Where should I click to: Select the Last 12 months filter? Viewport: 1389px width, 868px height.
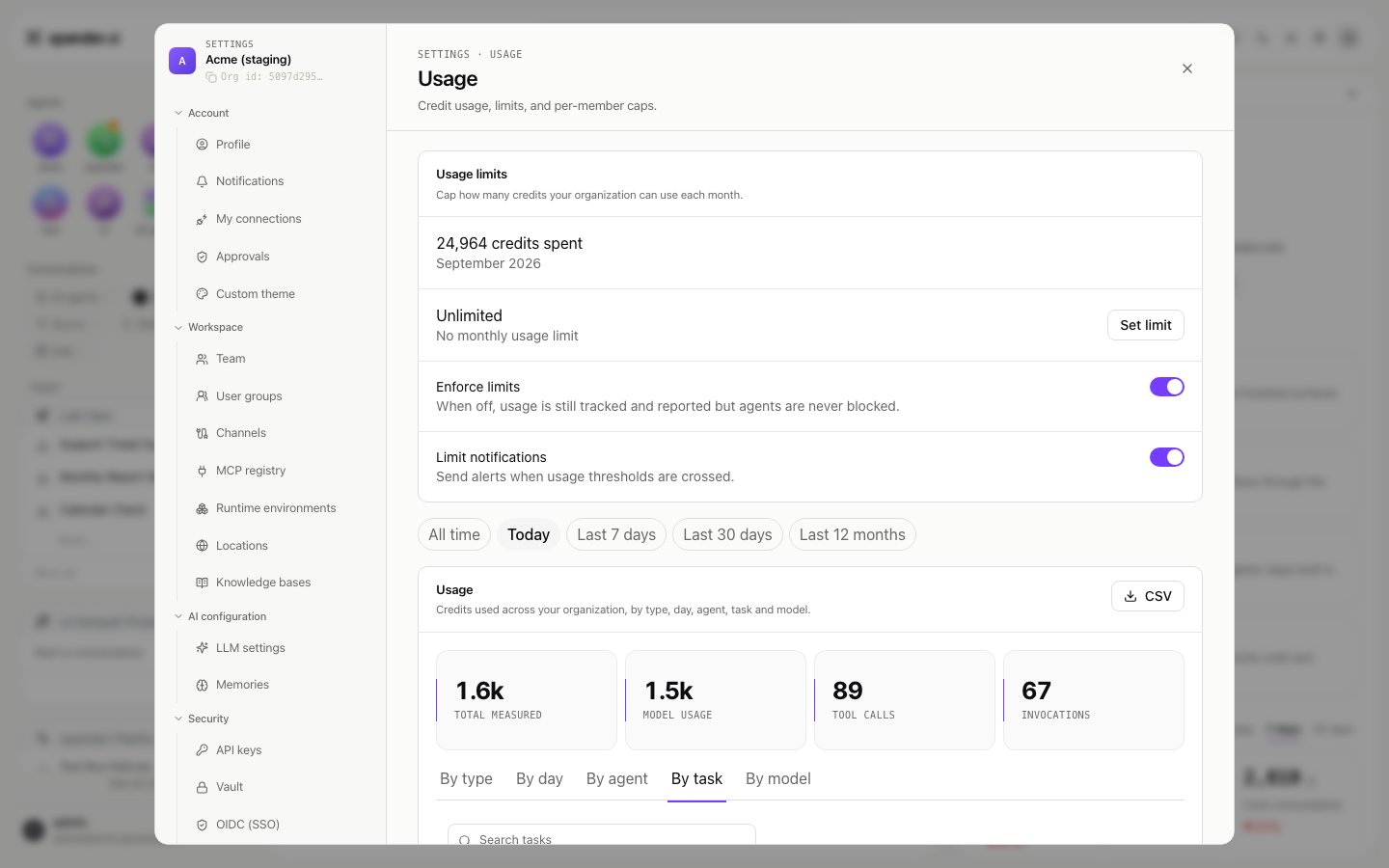853,534
